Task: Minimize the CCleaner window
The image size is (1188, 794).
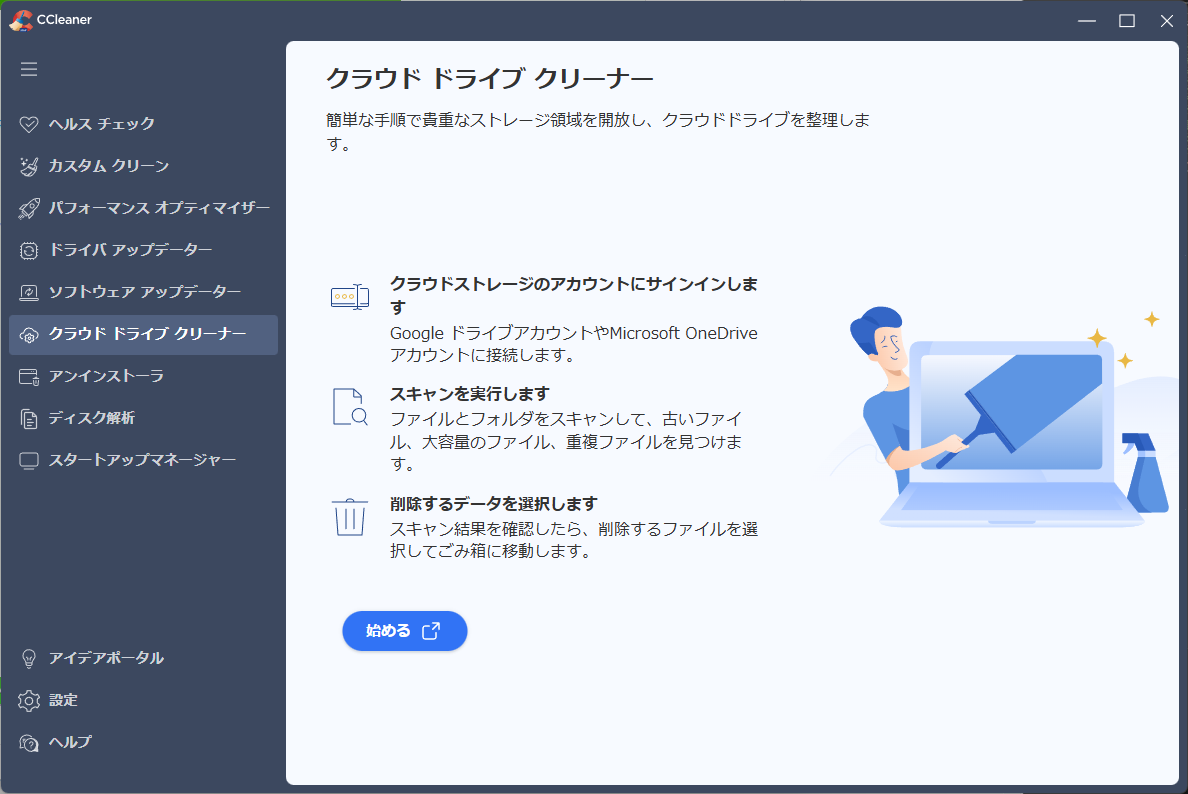Action: pyautogui.click(x=1087, y=20)
